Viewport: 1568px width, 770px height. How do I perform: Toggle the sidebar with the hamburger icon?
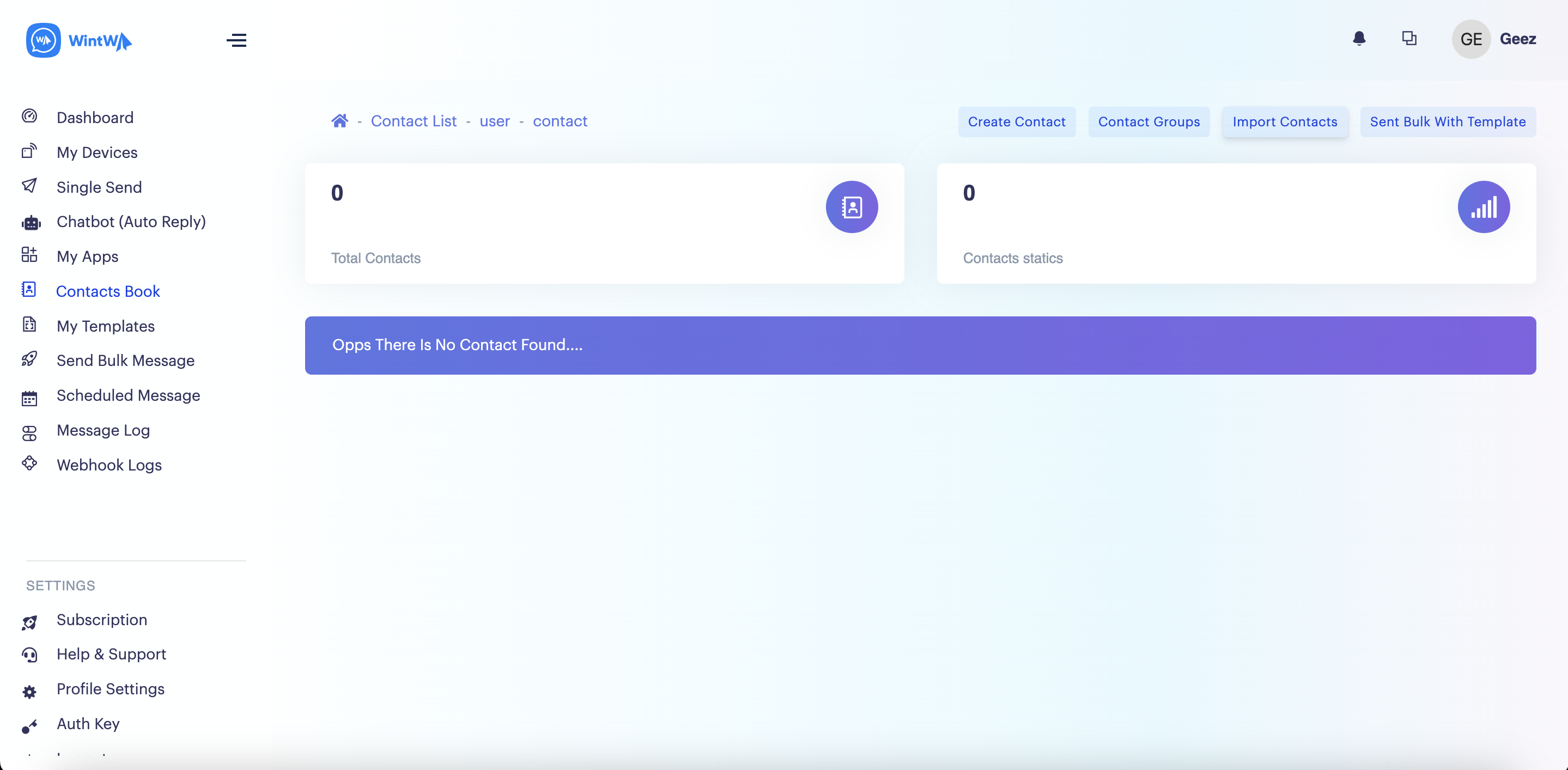pyautogui.click(x=236, y=40)
